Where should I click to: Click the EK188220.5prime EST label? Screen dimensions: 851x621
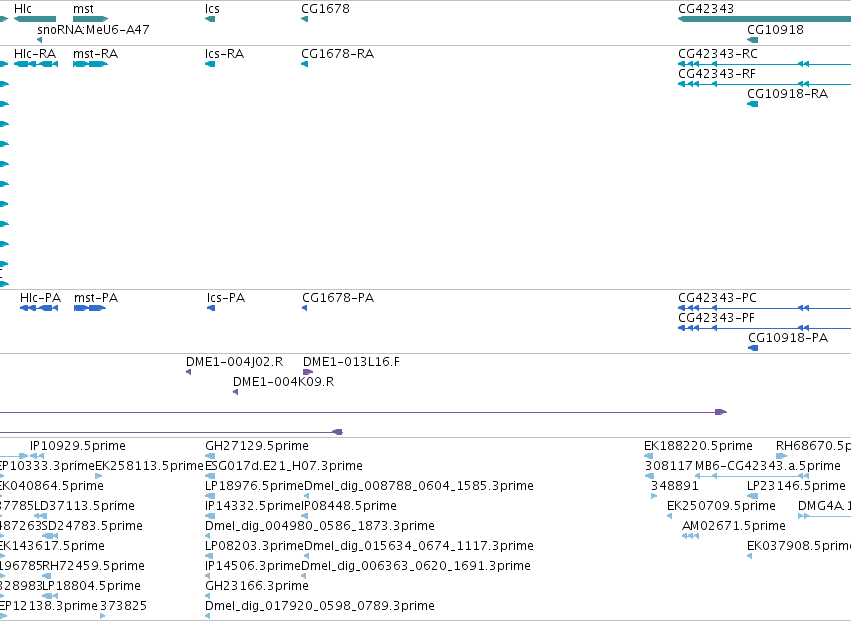pyautogui.click(x=698, y=446)
